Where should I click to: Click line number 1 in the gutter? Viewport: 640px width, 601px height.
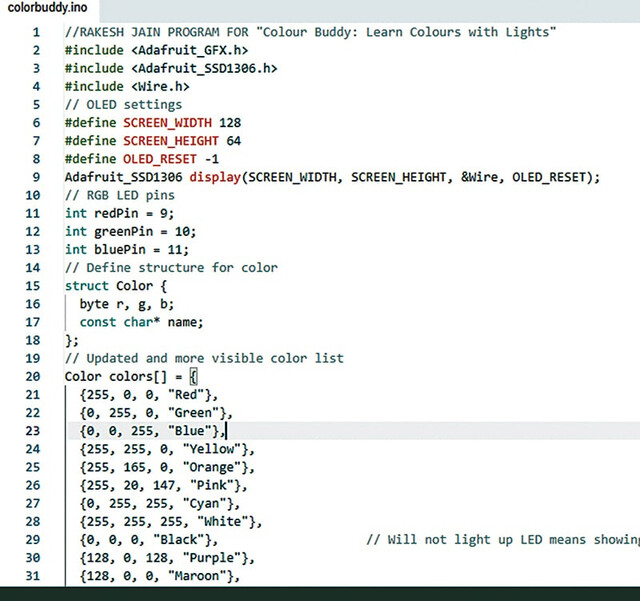(36, 32)
